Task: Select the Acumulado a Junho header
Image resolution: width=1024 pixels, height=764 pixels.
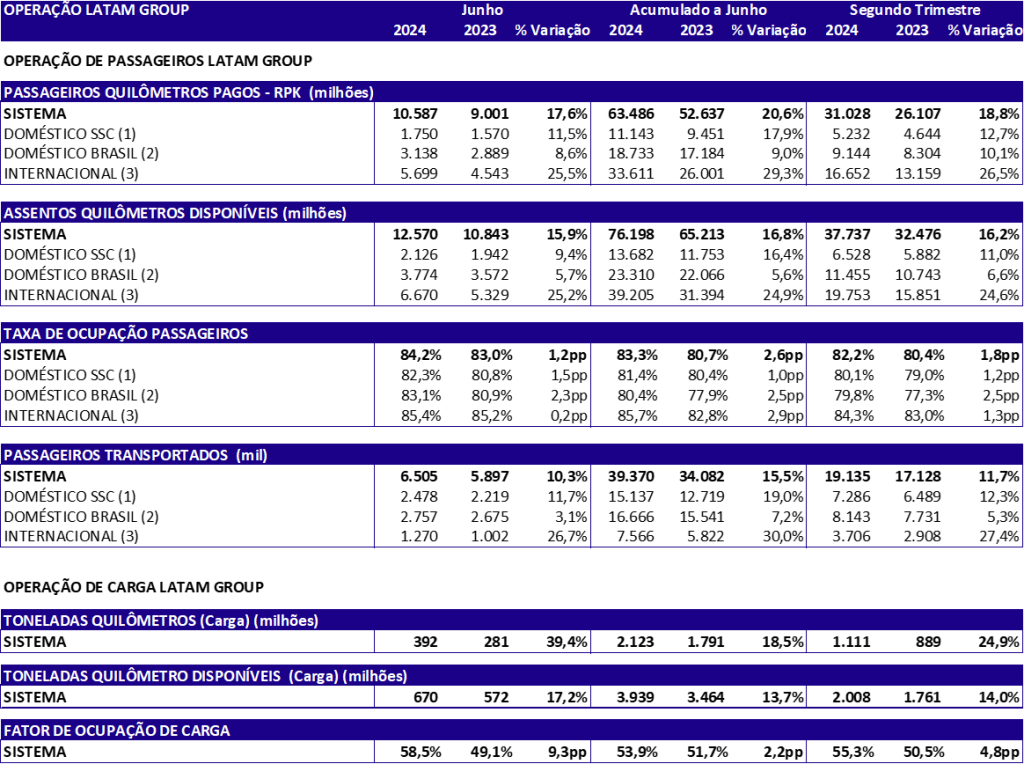Action: point(698,10)
